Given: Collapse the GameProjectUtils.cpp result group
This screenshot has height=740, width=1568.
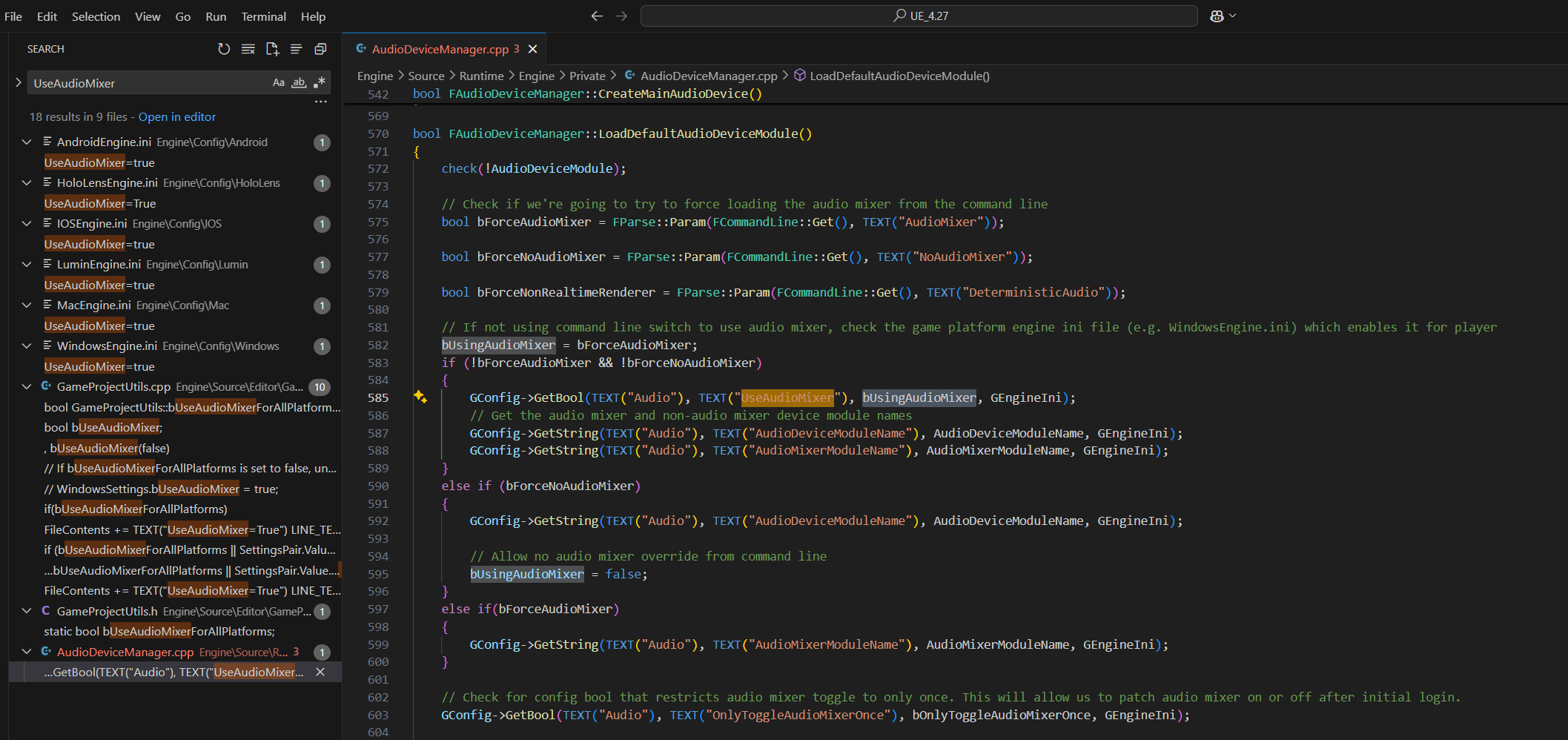Looking at the screenshot, I should pos(27,386).
